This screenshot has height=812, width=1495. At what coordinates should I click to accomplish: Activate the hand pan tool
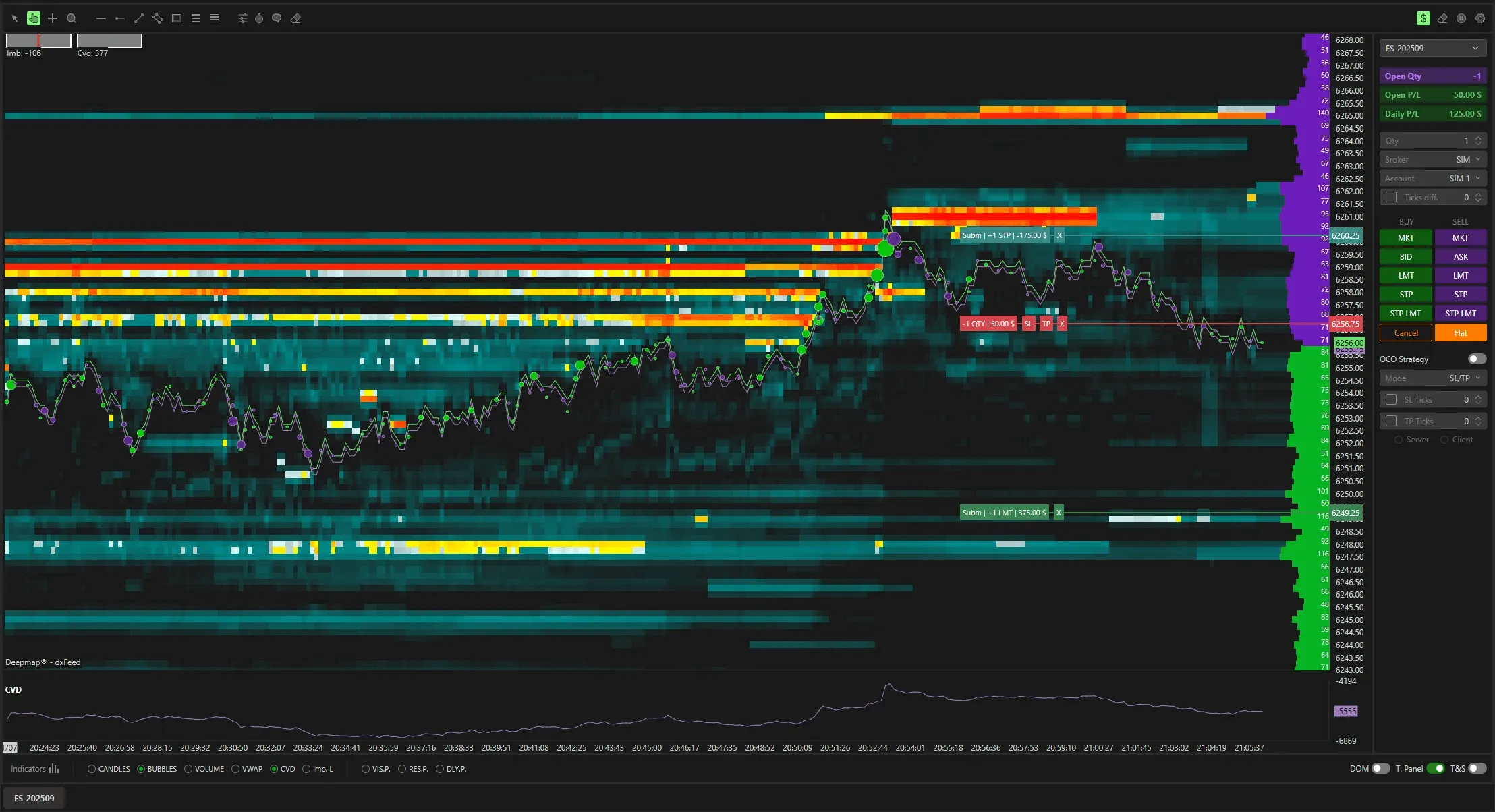34,18
